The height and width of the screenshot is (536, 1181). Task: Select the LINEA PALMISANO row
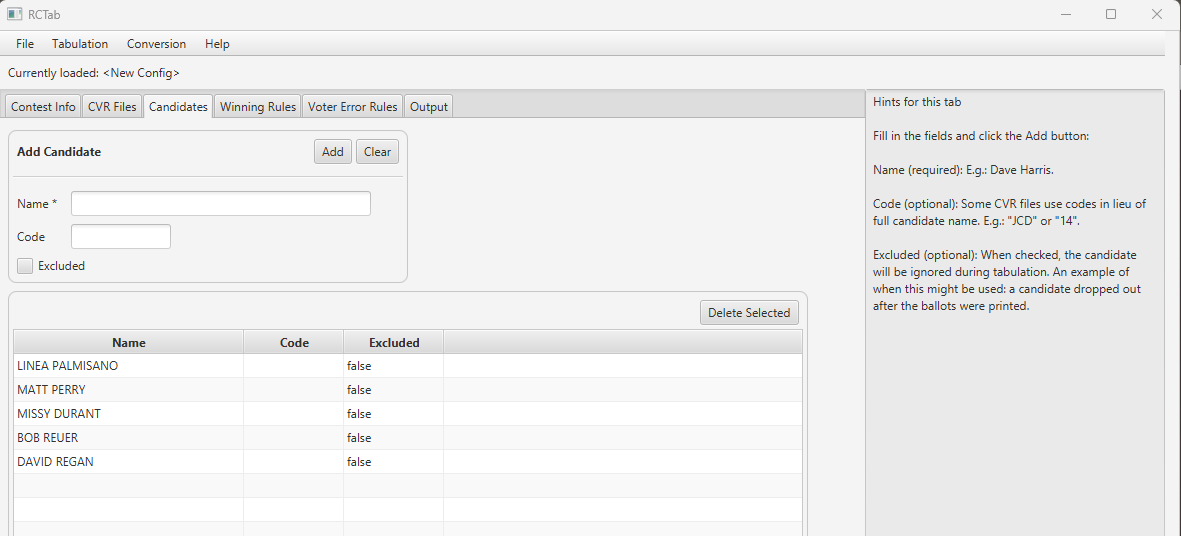pyautogui.click(x=407, y=366)
